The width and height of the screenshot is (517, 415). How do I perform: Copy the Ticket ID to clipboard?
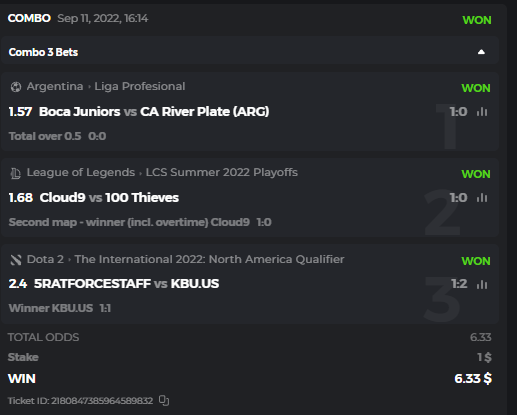[x=164, y=400]
